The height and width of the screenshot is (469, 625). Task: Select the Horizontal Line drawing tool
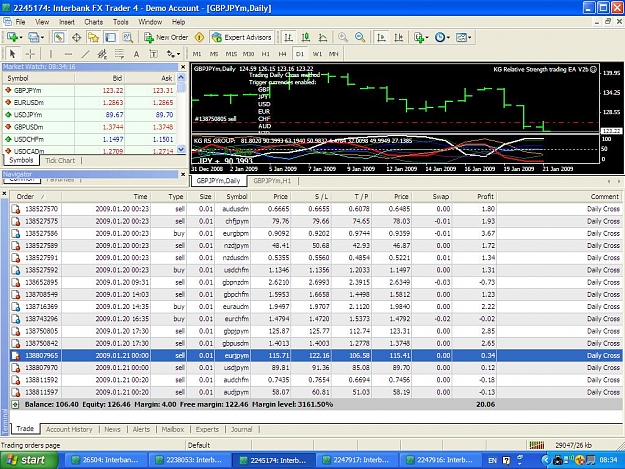tap(68, 54)
